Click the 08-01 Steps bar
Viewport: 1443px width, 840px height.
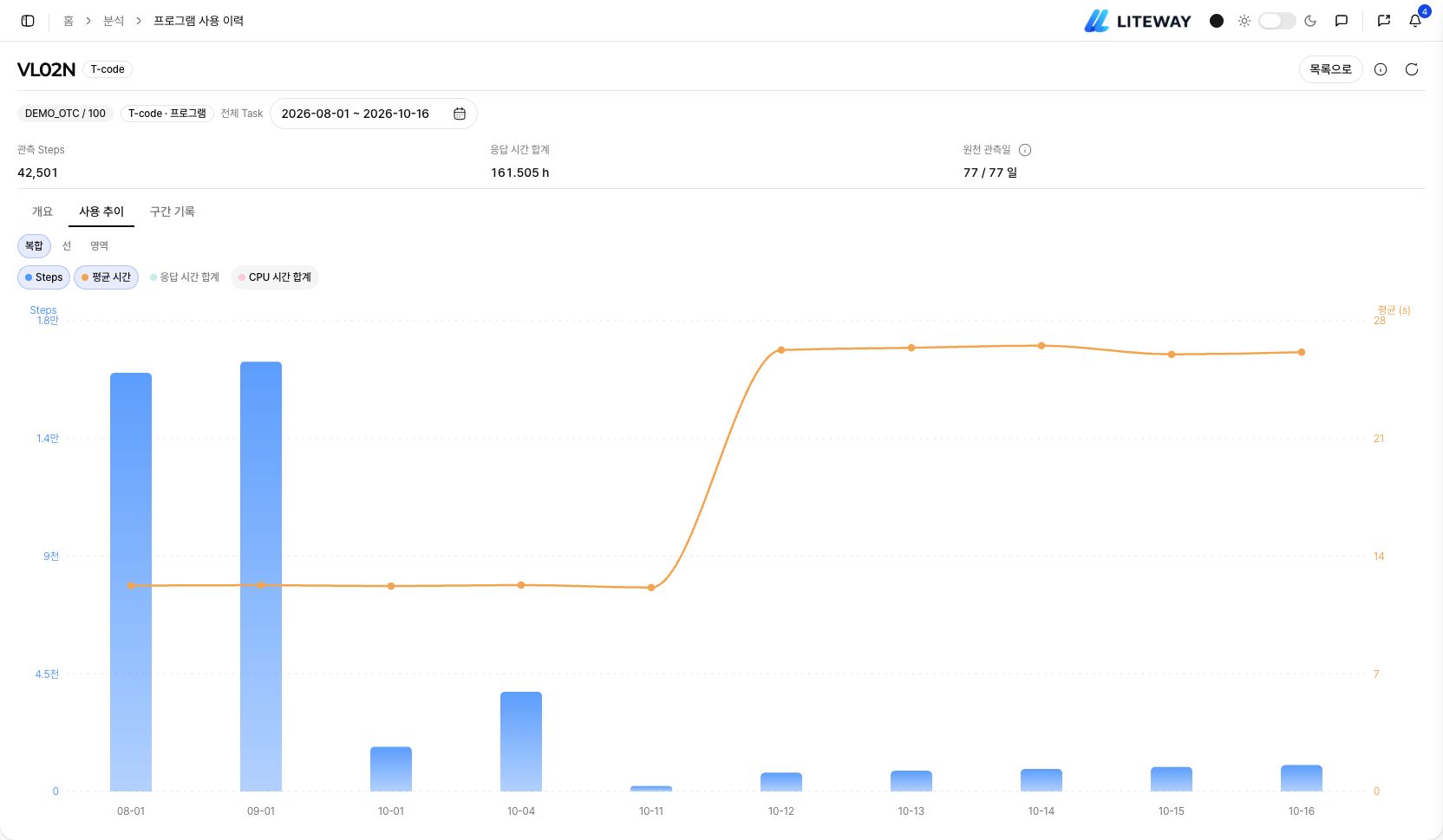tap(131, 582)
